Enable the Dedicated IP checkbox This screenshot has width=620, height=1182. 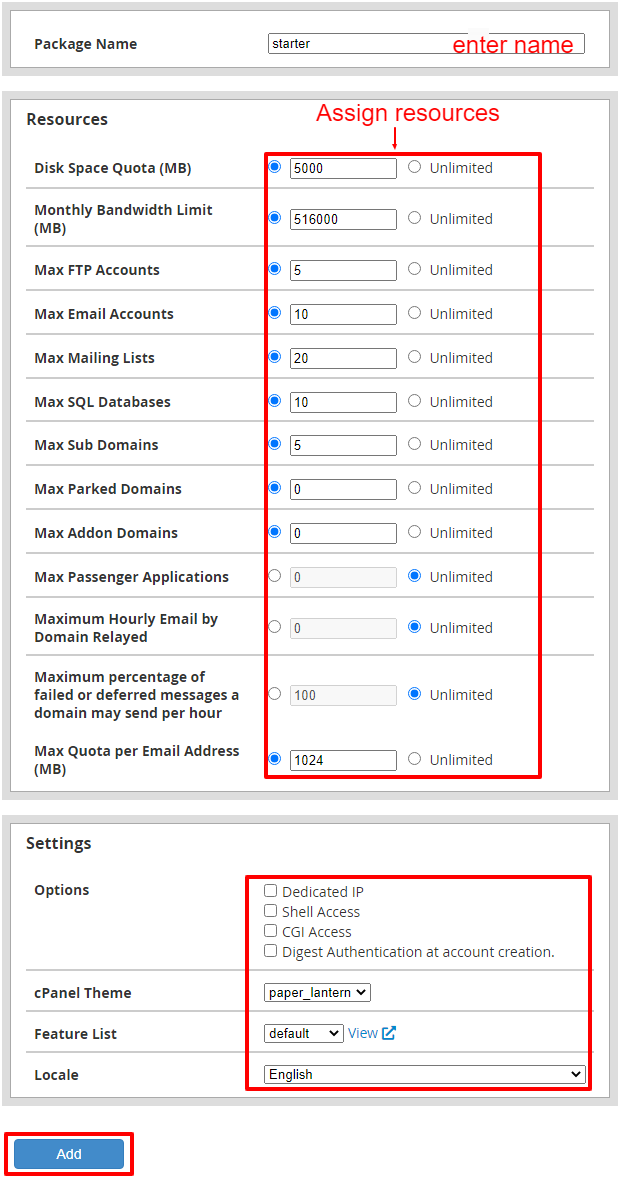[271, 891]
